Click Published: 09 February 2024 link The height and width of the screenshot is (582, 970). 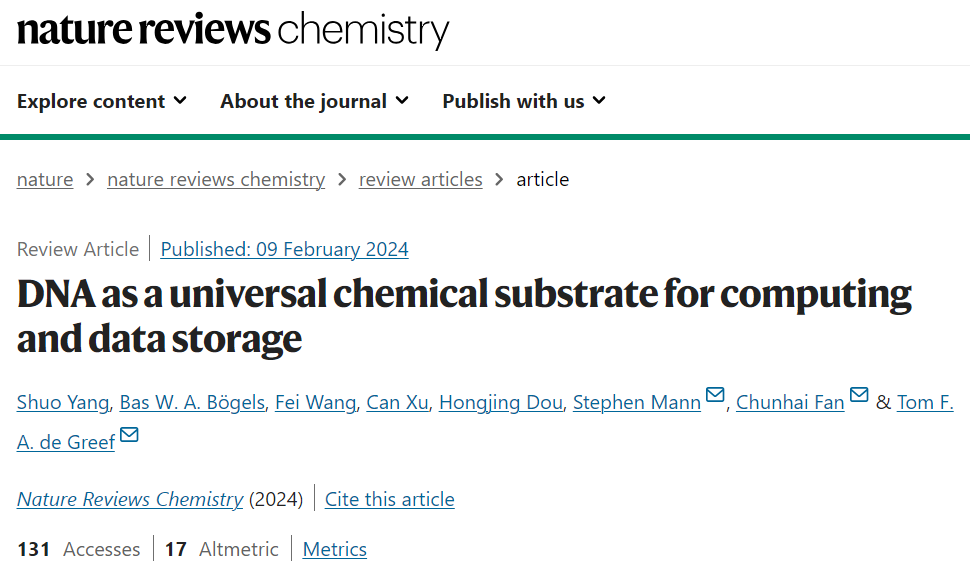[x=284, y=249]
